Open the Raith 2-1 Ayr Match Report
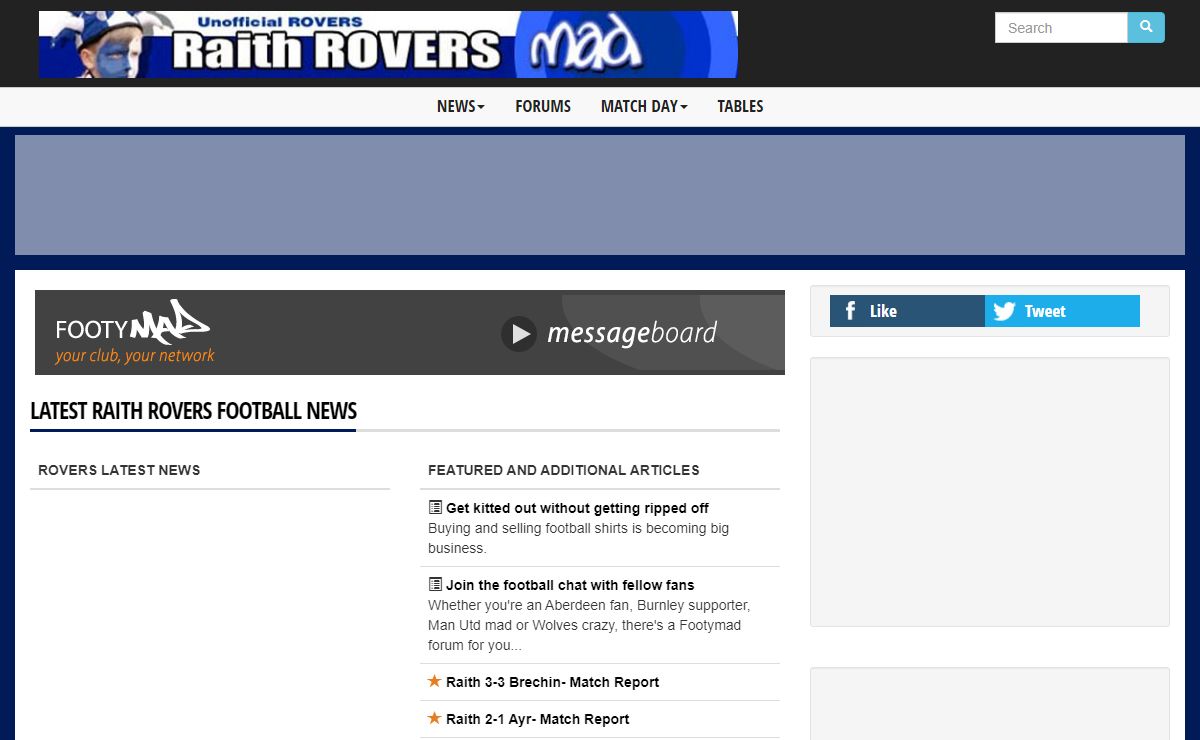This screenshot has height=740, width=1200. click(538, 719)
